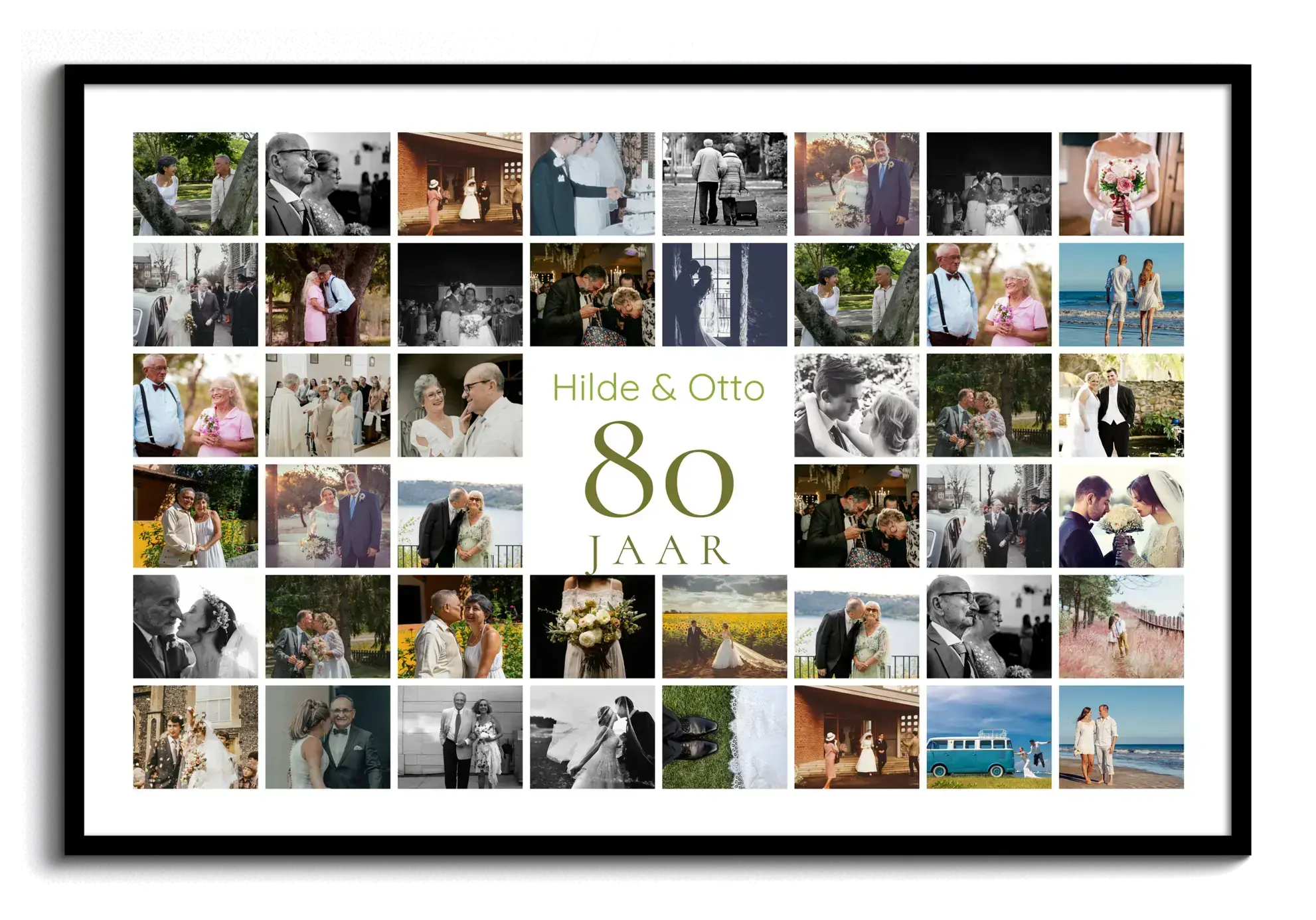
Task: Click the couple holding hands in sea photo
Action: (1121, 294)
